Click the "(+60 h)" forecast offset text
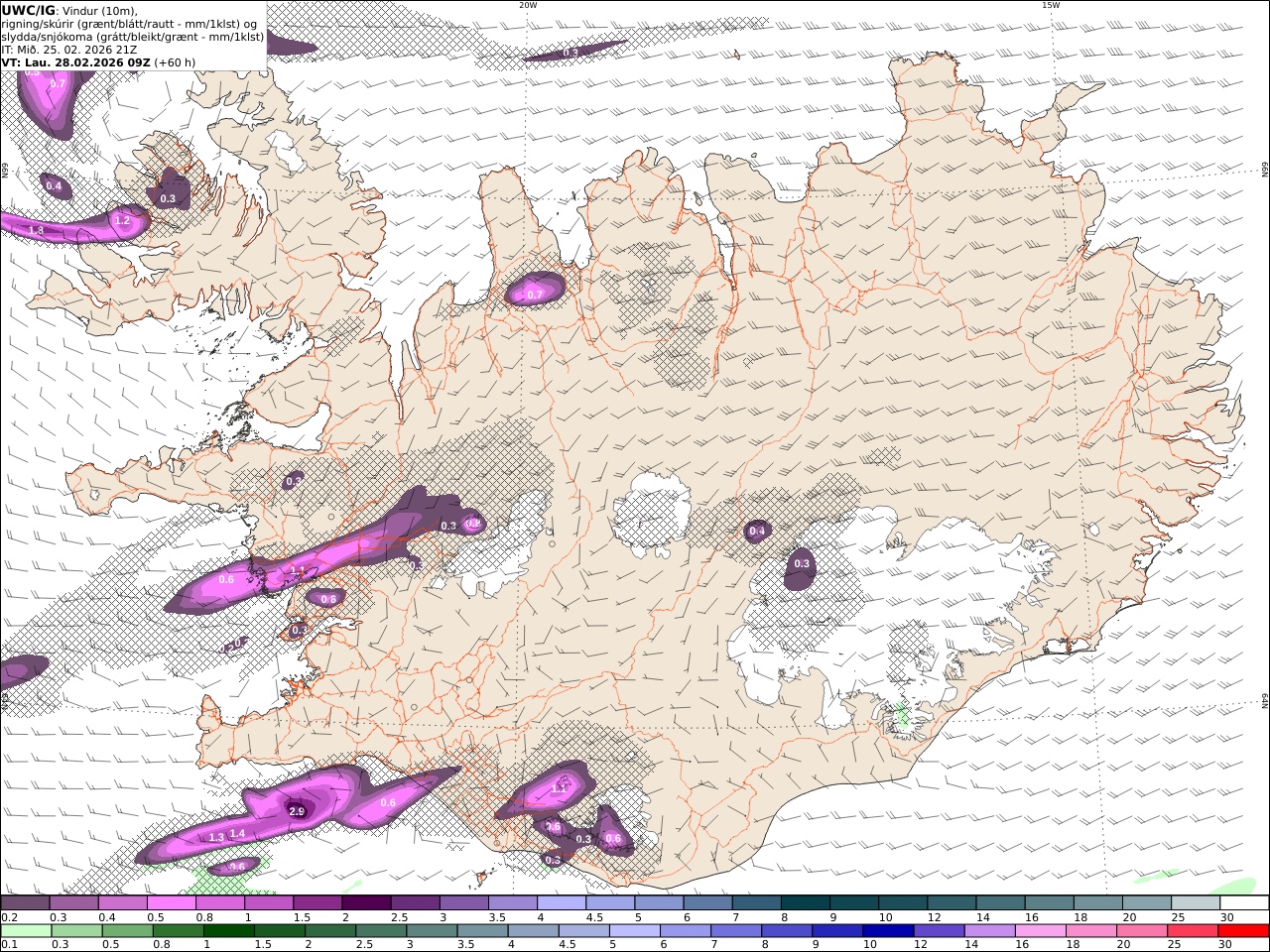 [175, 61]
